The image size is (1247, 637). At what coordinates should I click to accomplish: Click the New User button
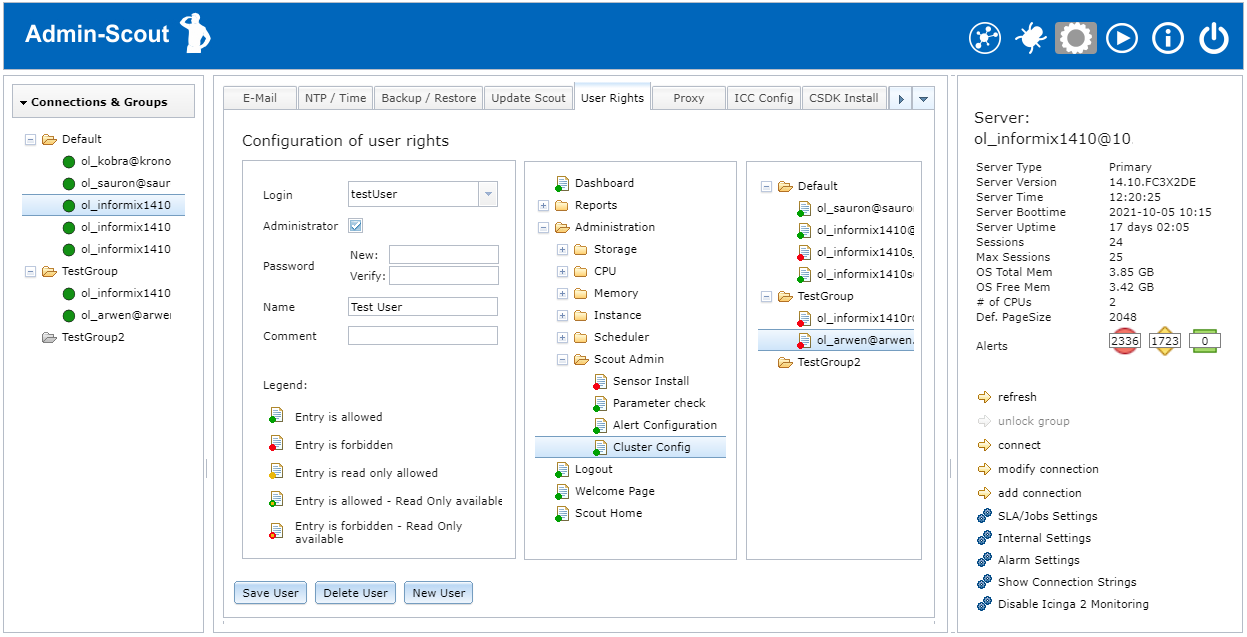(439, 593)
